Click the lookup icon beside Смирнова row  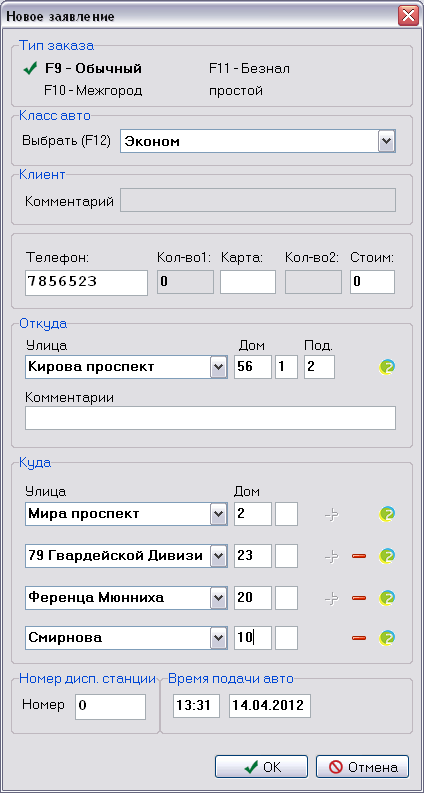(x=387, y=638)
